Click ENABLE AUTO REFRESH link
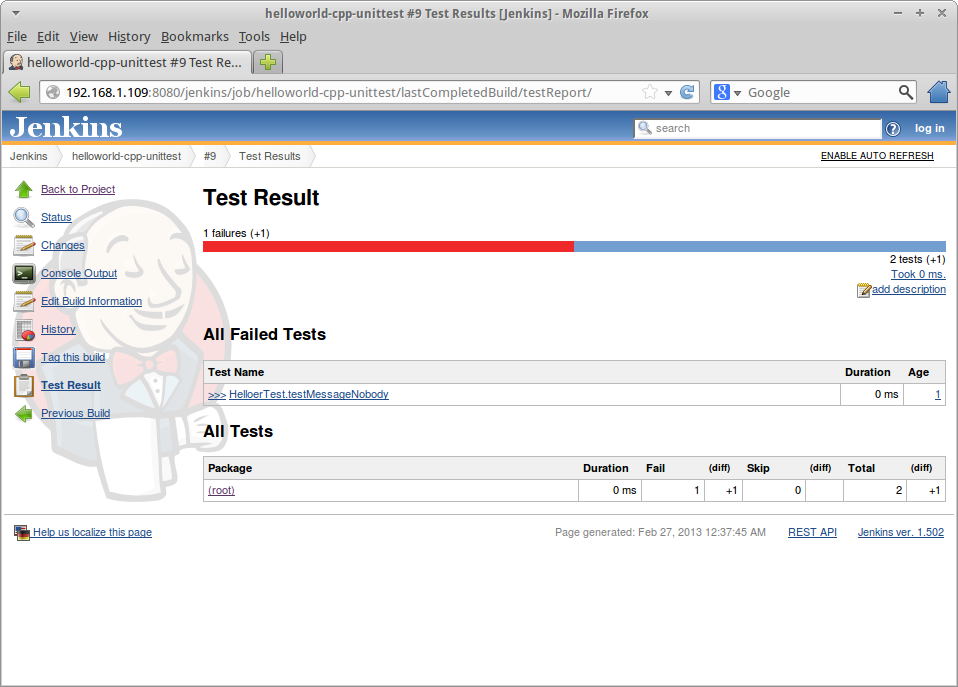The width and height of the screenshot is (958, 687). [x=877, y=156]
